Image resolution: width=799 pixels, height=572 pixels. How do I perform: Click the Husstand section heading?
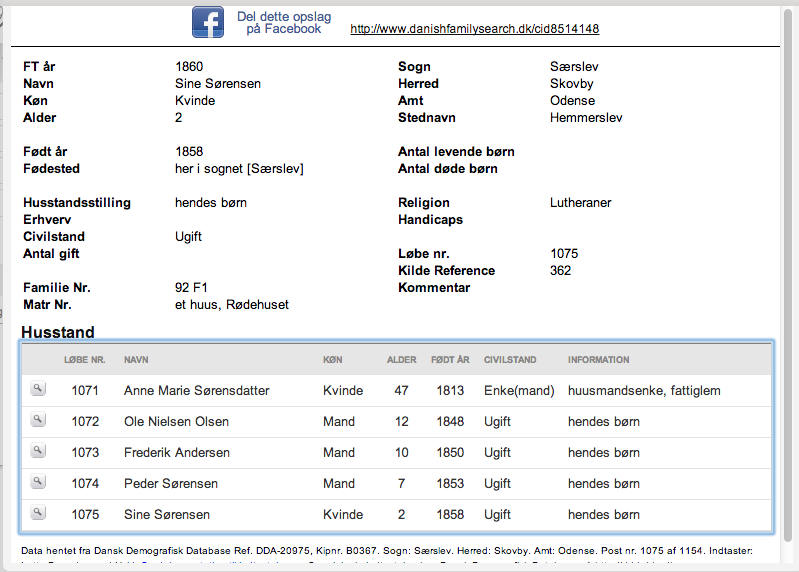coord(58,332)
